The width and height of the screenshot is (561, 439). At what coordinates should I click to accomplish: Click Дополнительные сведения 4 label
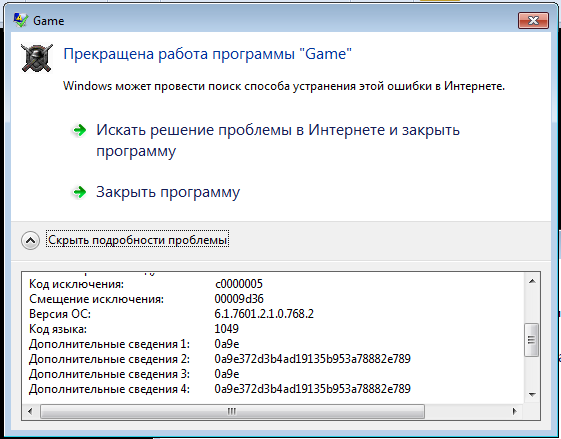[109, 389]
